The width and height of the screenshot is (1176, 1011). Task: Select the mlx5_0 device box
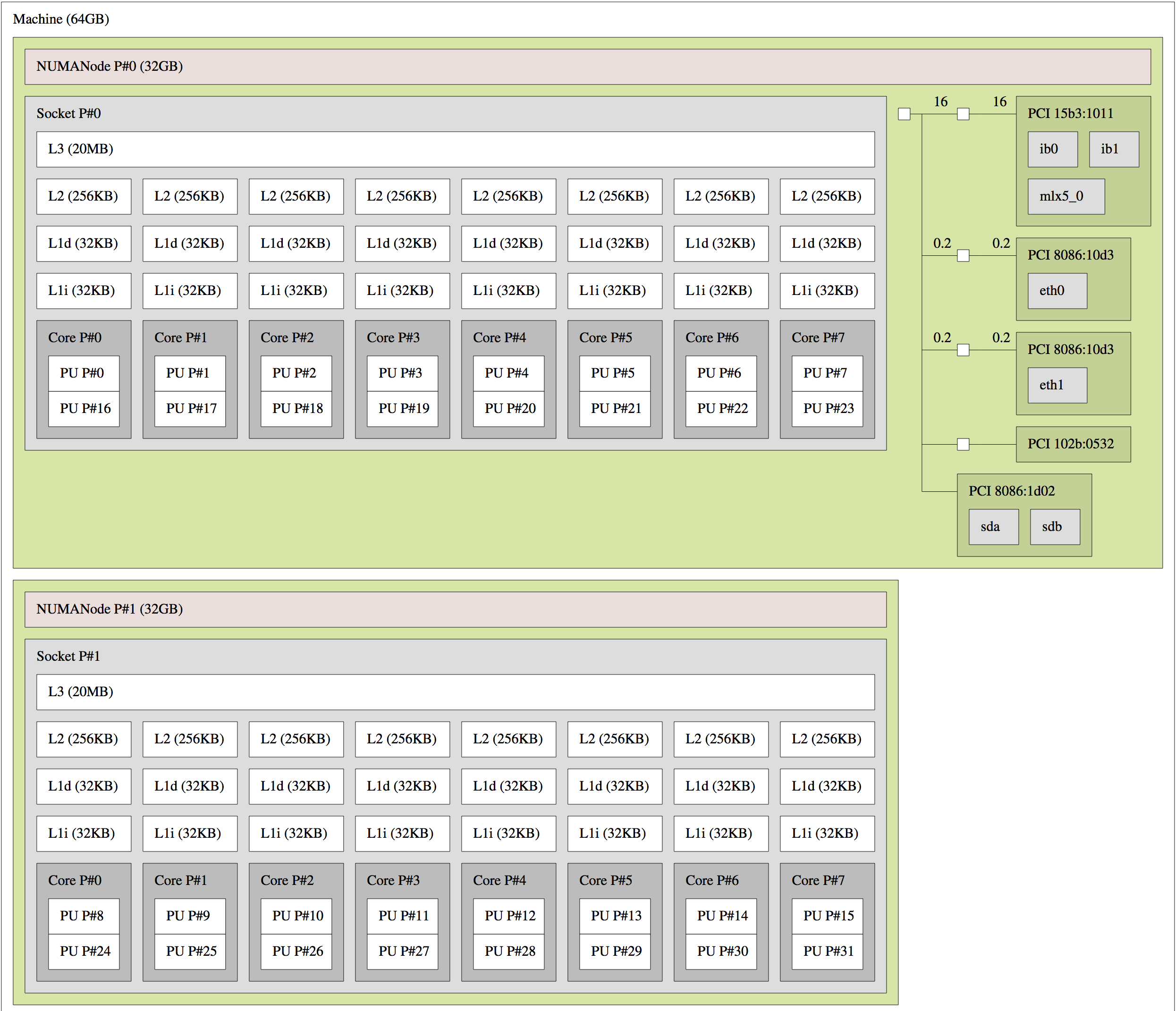pyautogui.click(x=1066, y=196)
